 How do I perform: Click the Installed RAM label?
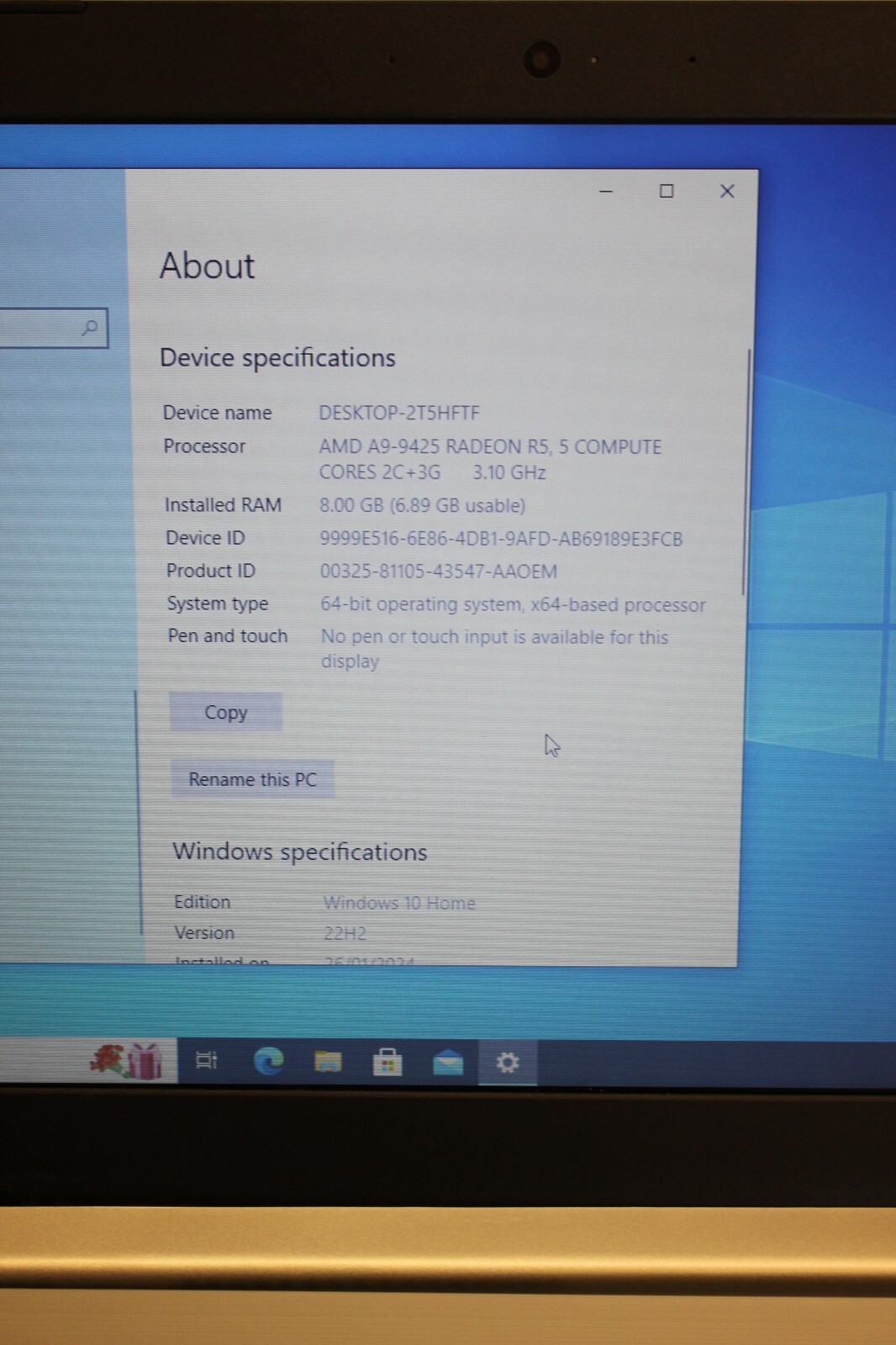click(223, 505)
